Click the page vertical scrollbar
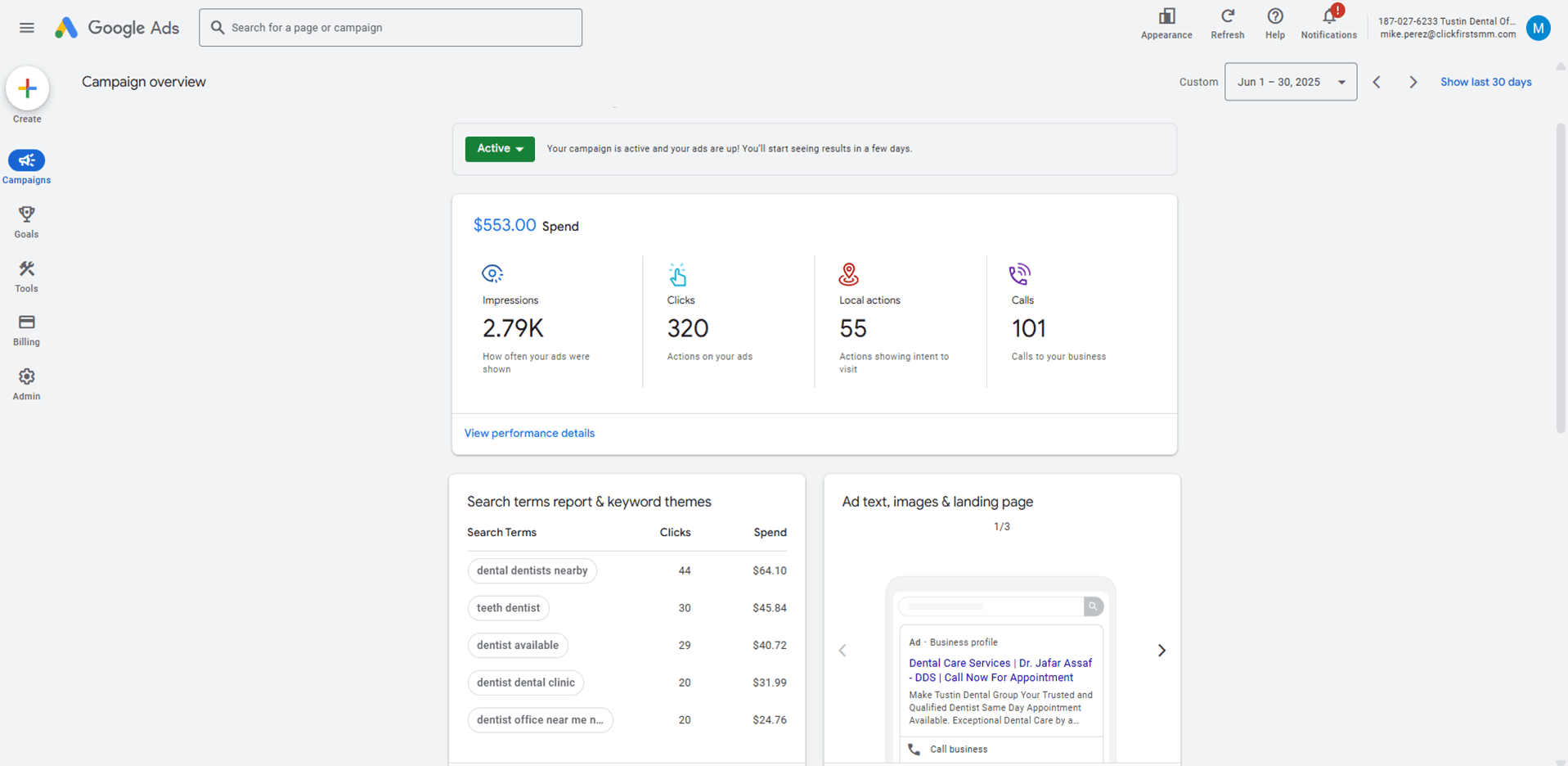The image size is (1568, 766). pos(1561,278)
